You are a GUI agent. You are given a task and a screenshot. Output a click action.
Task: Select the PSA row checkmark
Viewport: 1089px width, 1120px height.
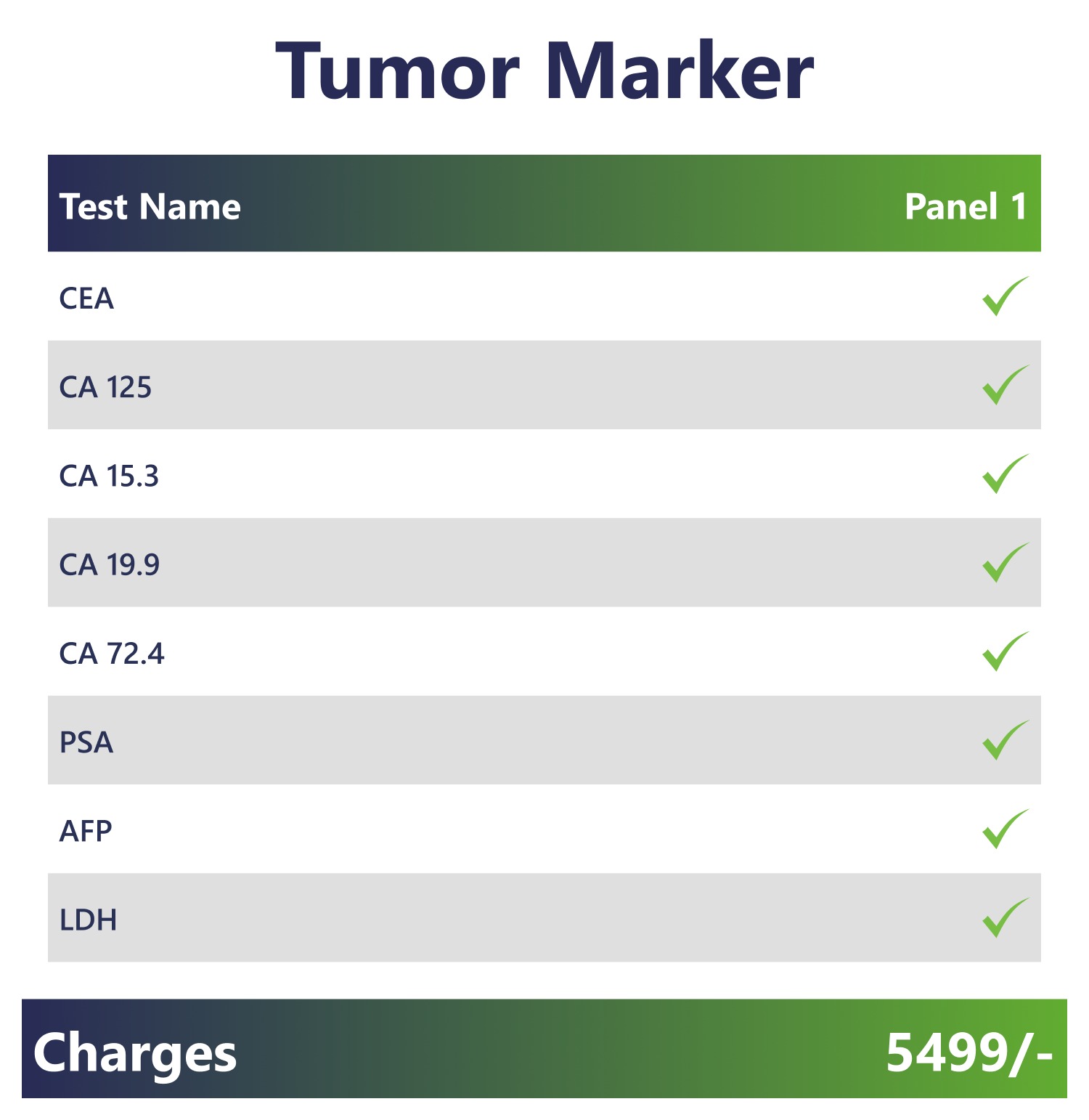[x=1006, y=740]
